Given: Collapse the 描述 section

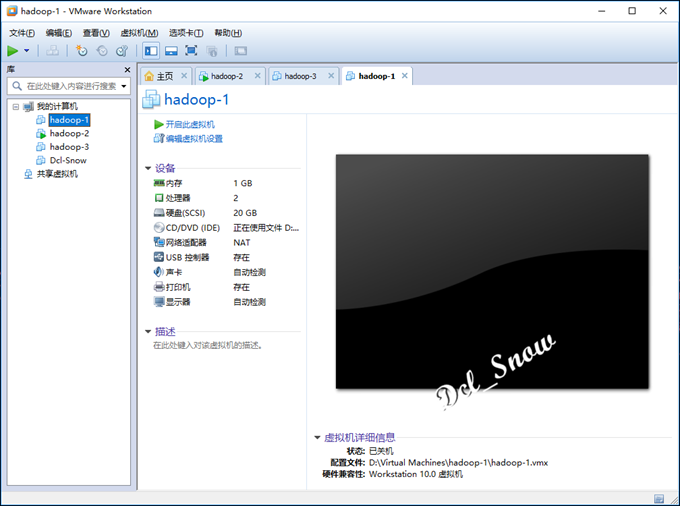Looking at the screenshot, I should click(148, 332).
